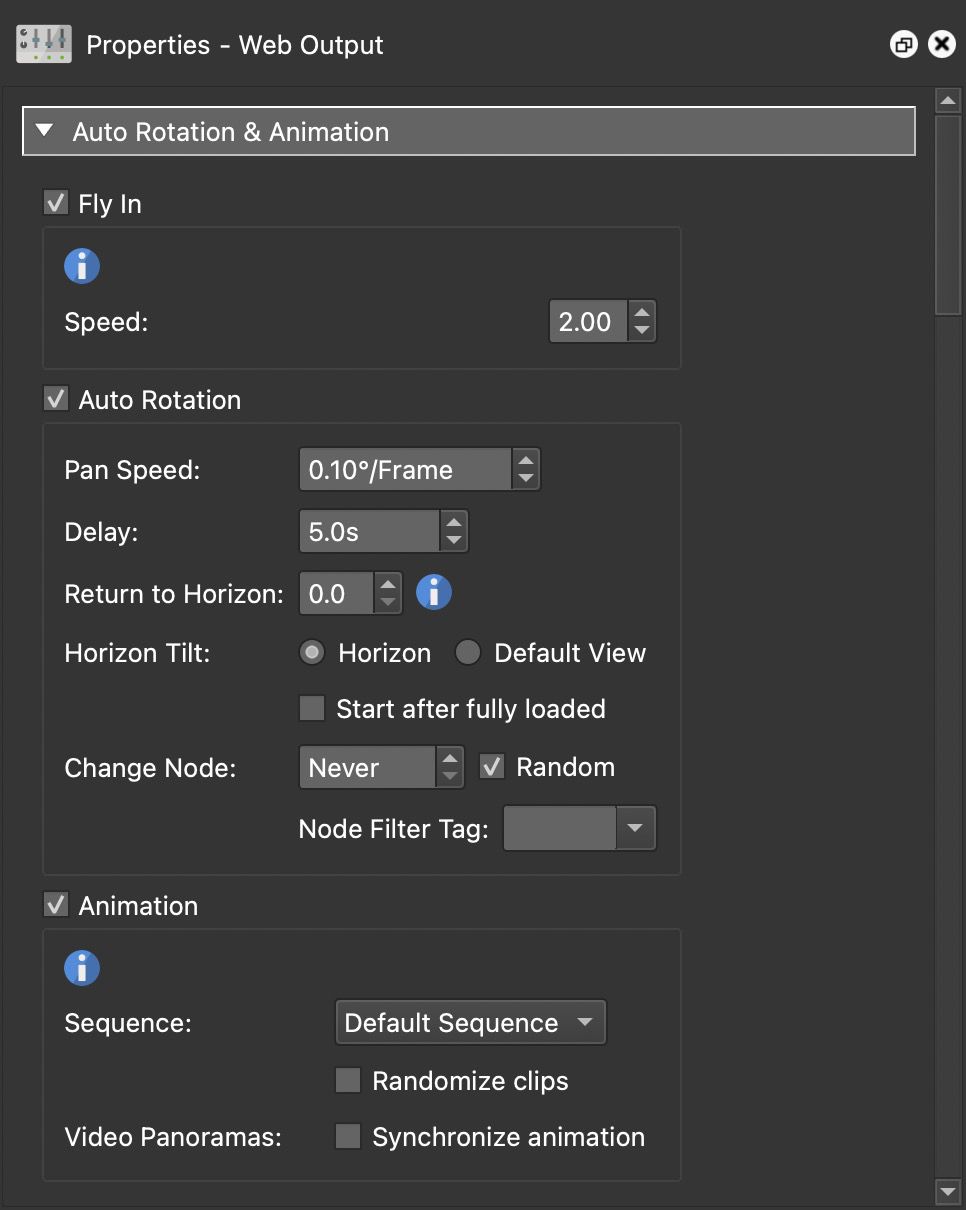Collapse the Auto Rotation & Animation section
The image size is (966, 1210).
tap(43, 131)
